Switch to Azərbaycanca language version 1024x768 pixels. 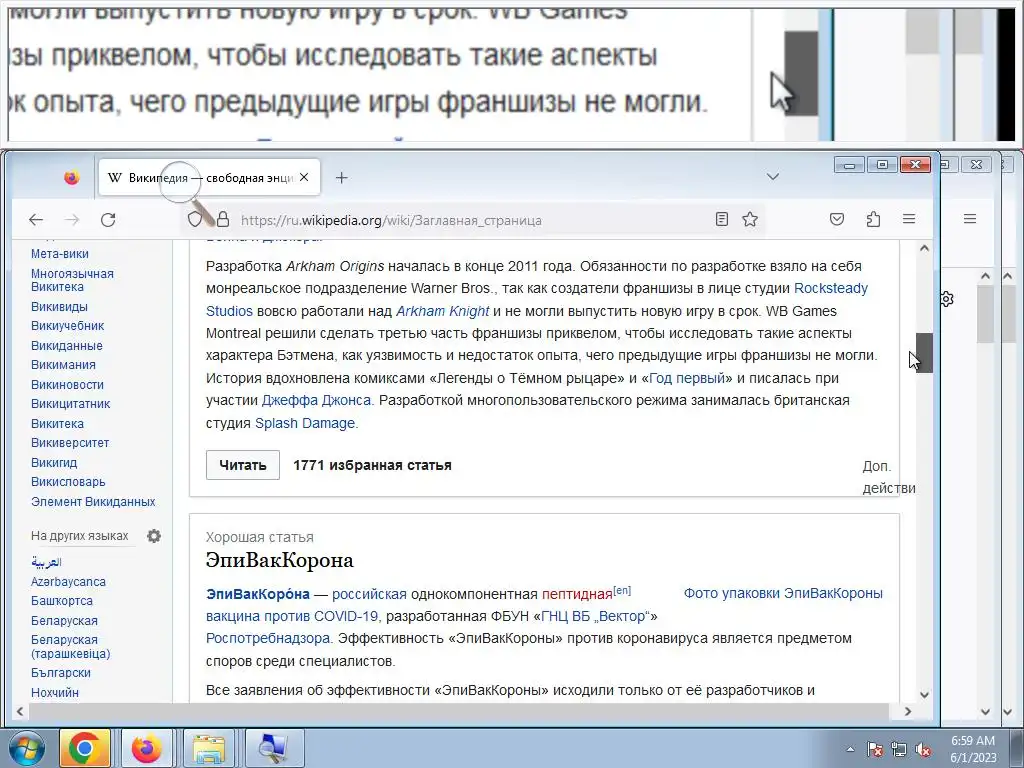pos(68,581)
